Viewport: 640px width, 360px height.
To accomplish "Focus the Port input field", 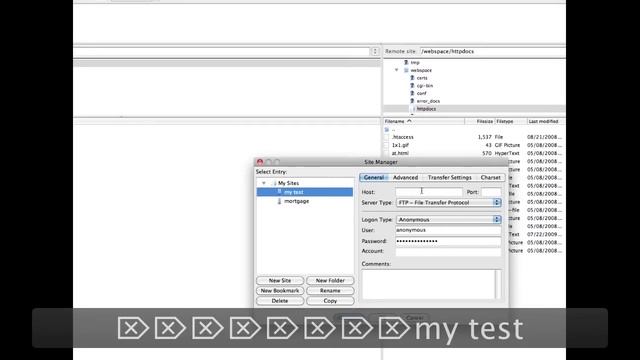I will tap(491, 192).
